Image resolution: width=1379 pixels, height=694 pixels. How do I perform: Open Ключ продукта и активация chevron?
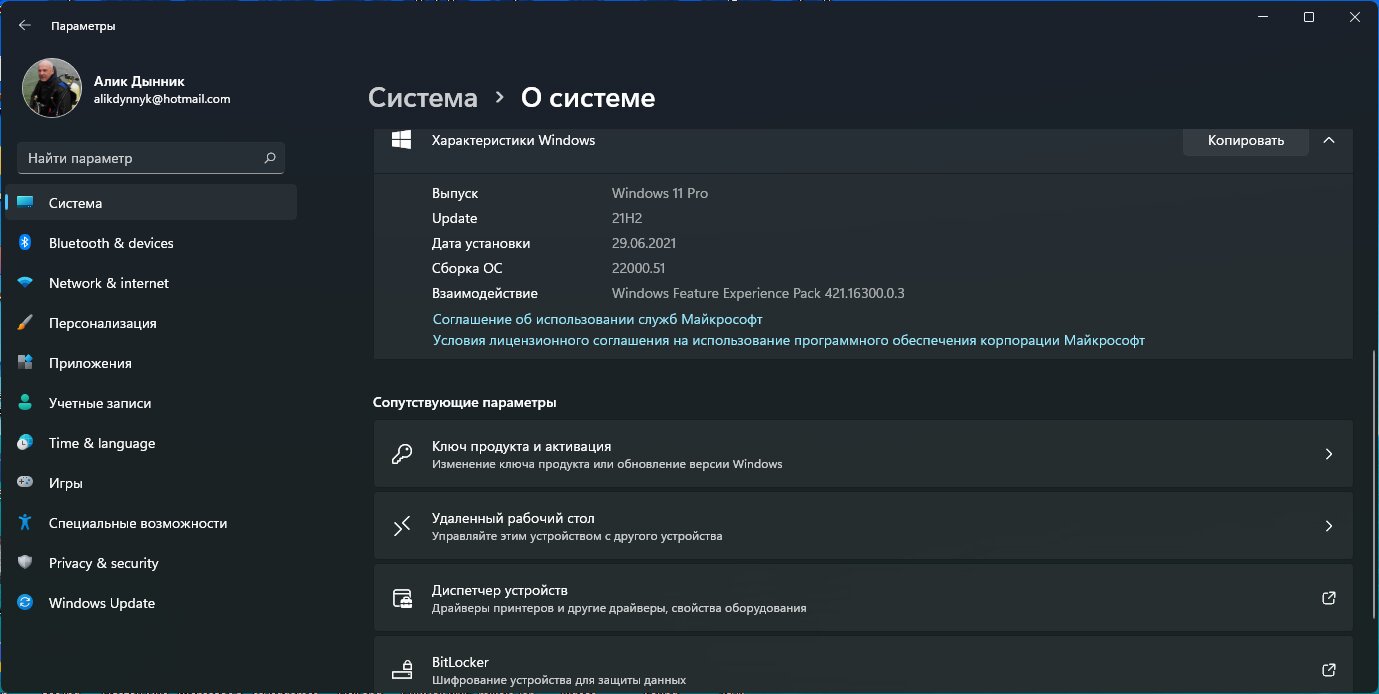point(1329,454)
